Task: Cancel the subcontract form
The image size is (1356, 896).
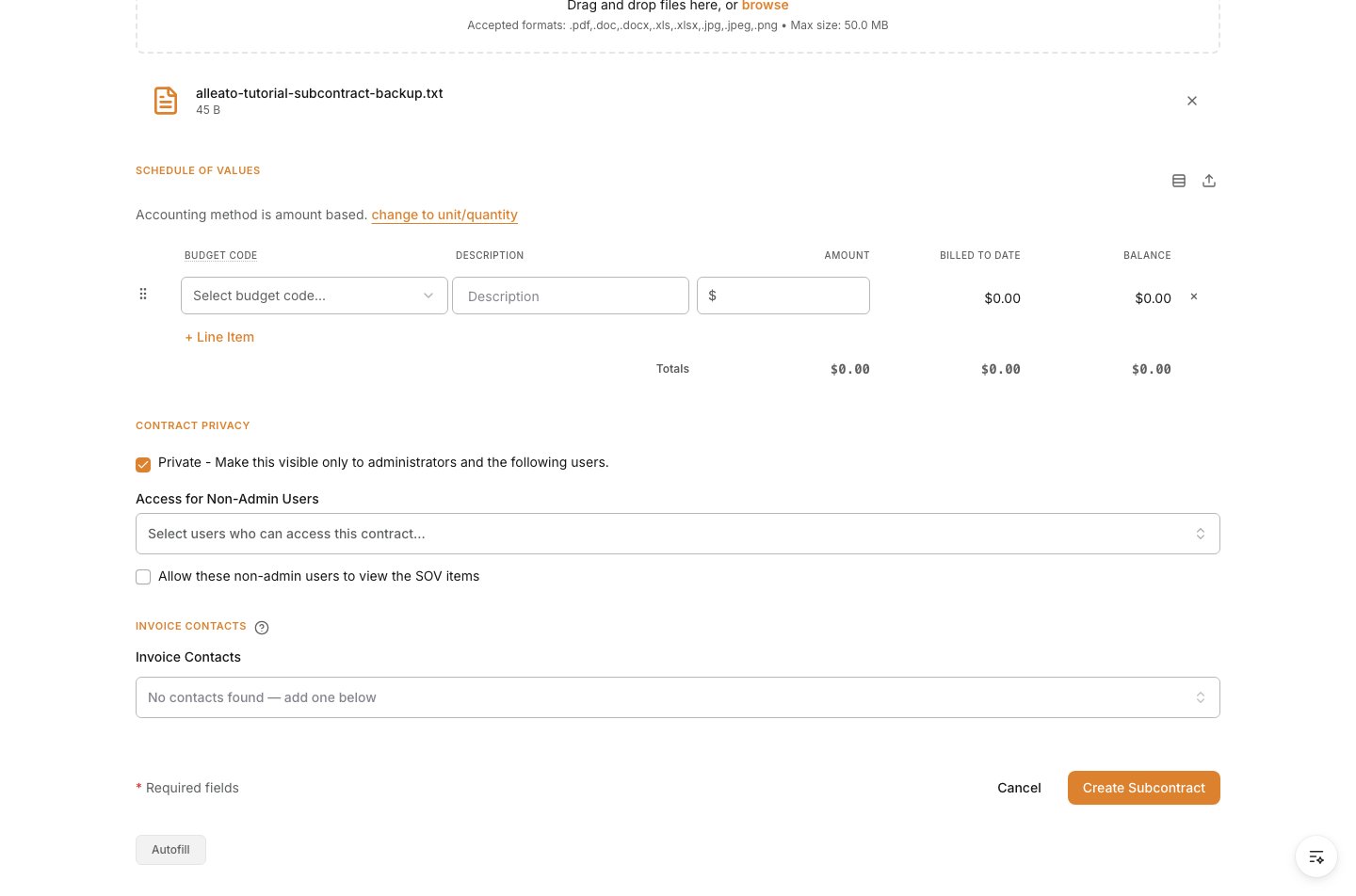Action: [1019, 788]
